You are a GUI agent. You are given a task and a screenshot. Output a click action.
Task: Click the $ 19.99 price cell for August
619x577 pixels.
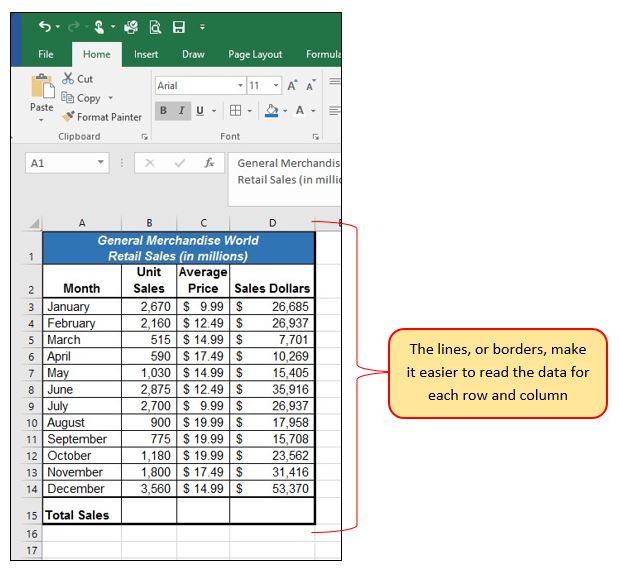[203, 422]
